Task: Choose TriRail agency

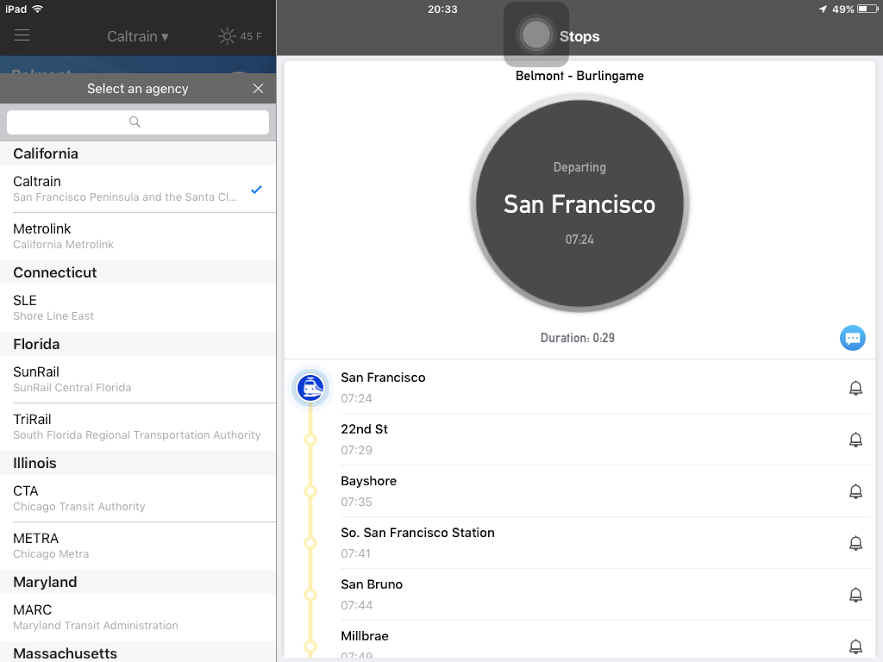Action: click(x=138, y=427)
